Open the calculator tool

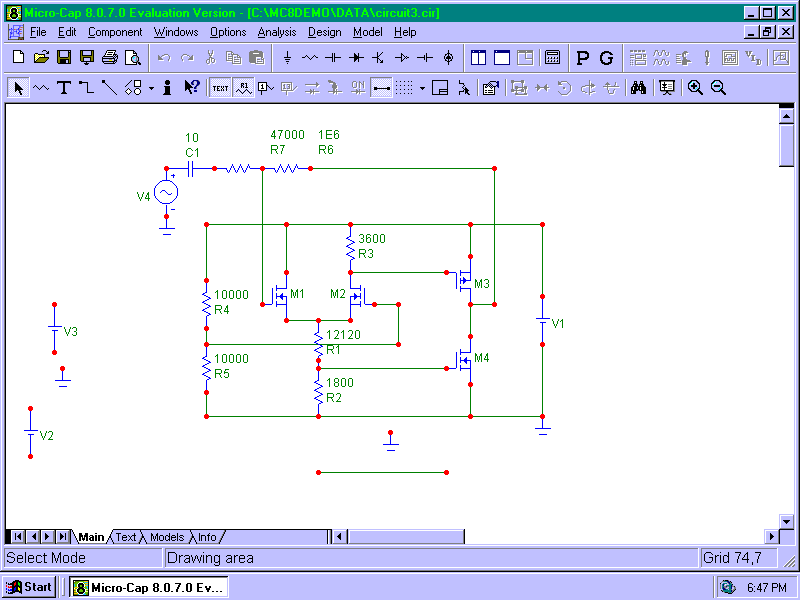coord(553,57)
